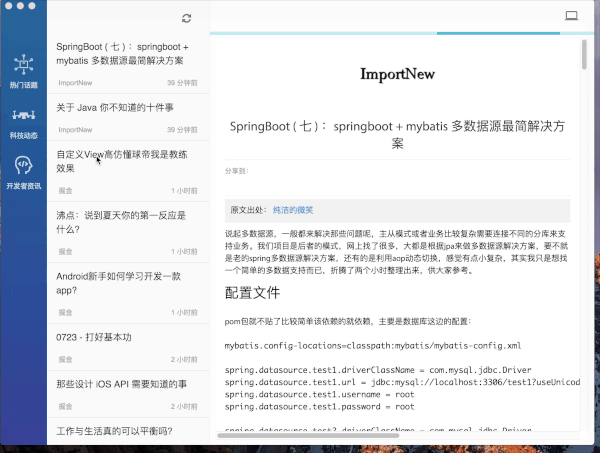Click the 掘金 source under 0723 article
The height and width of the screenshot is (453, 600).
click(x=65, y=359)
